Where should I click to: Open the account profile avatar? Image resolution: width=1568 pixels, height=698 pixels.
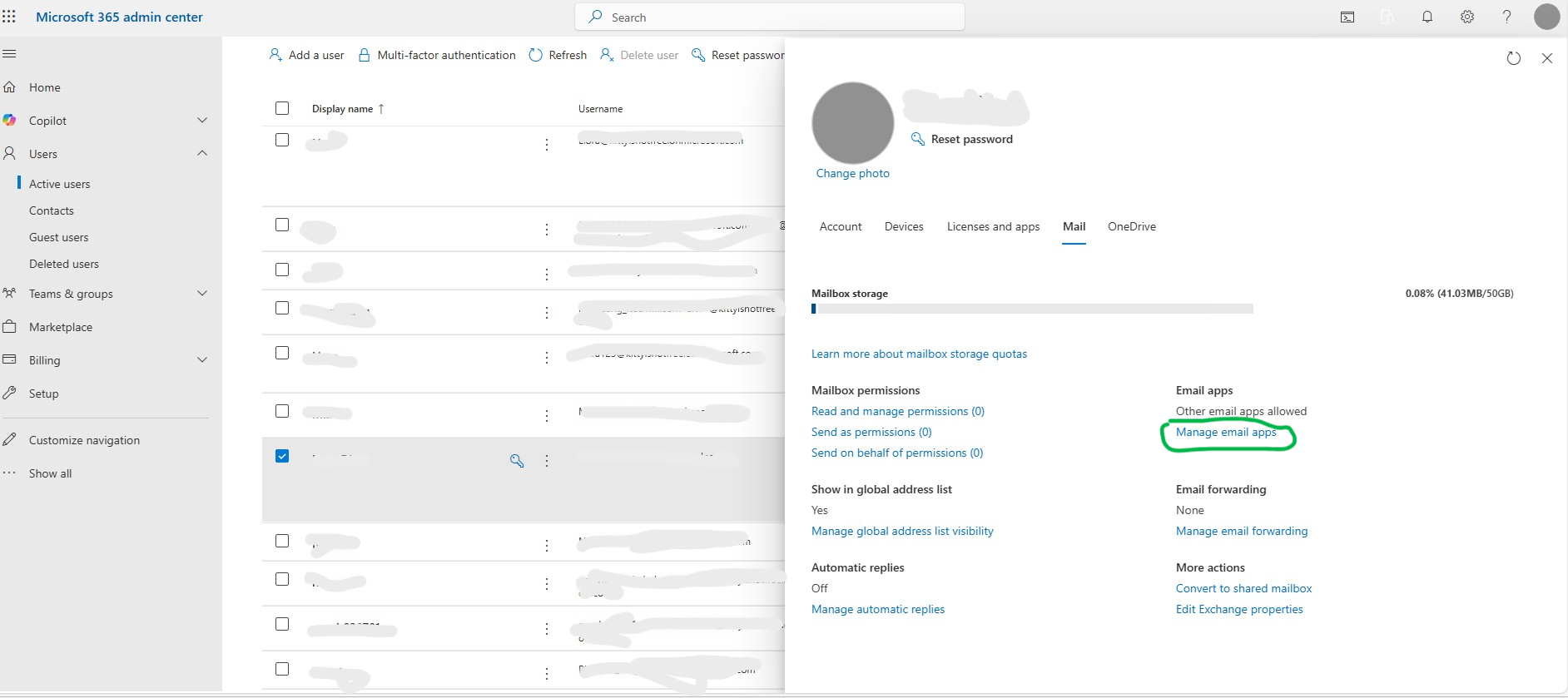tap(1547, 17)
